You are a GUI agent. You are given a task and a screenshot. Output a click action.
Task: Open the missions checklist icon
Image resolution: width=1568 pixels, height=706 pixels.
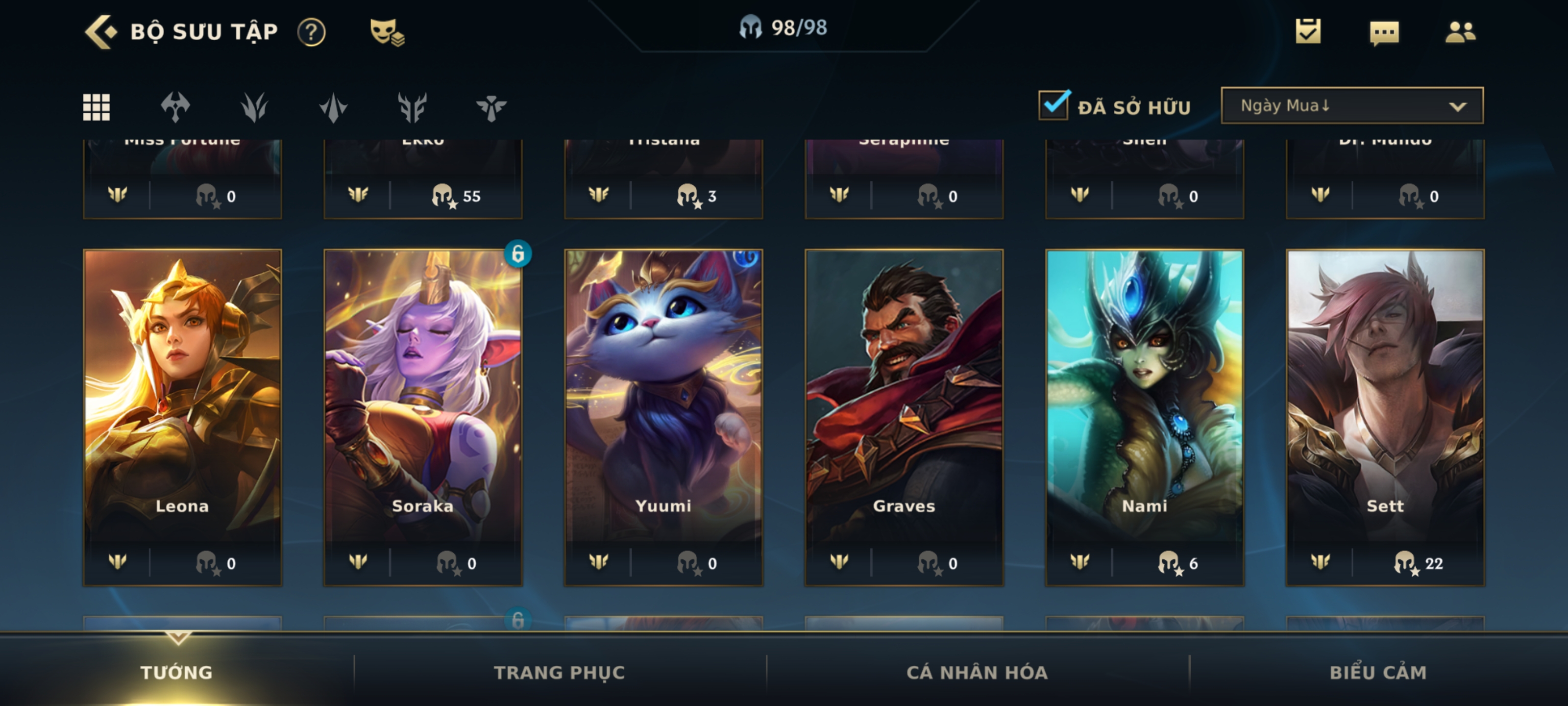tap(1308, 31)
